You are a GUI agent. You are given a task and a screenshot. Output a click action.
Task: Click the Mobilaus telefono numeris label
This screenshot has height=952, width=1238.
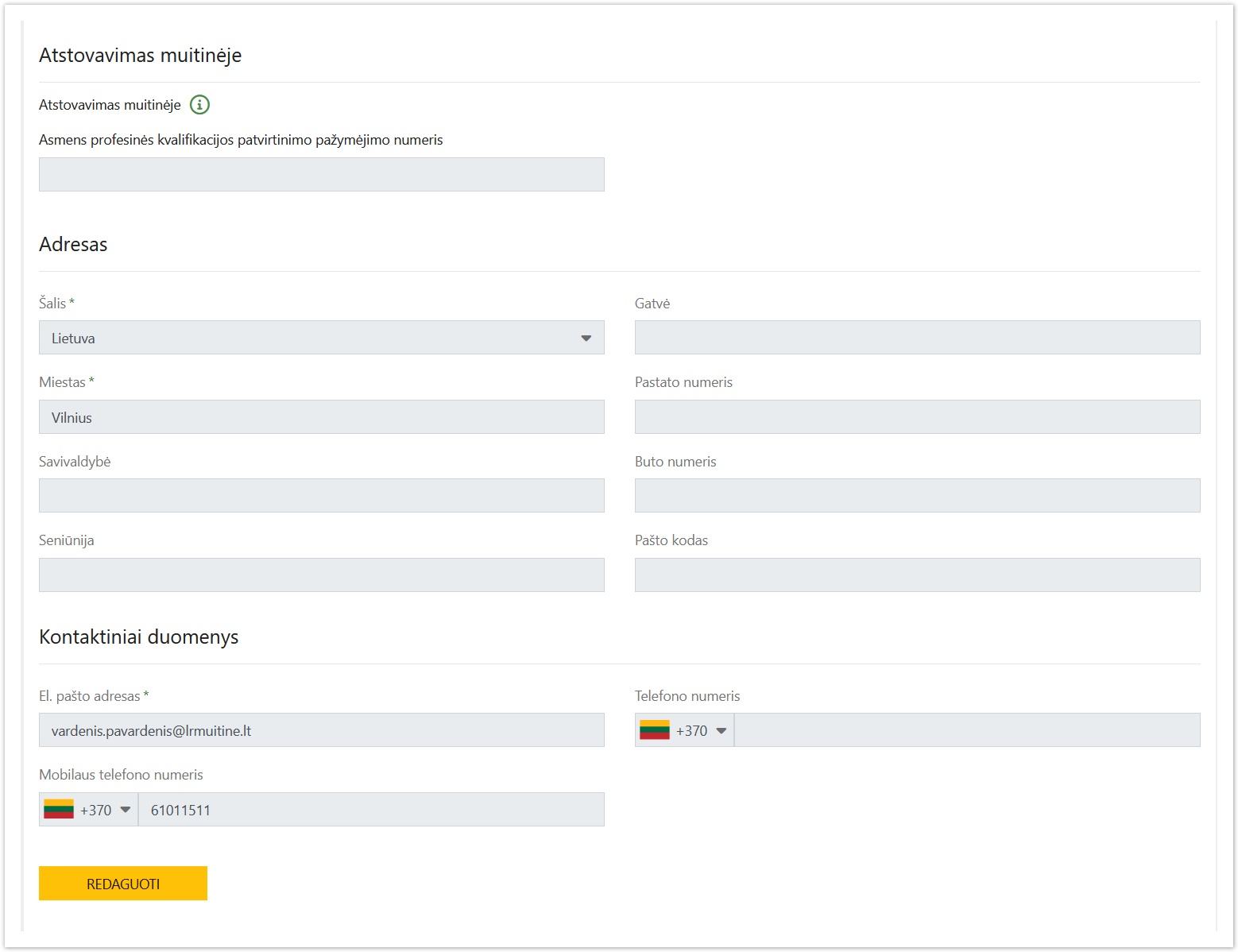[x=121, y=775]
